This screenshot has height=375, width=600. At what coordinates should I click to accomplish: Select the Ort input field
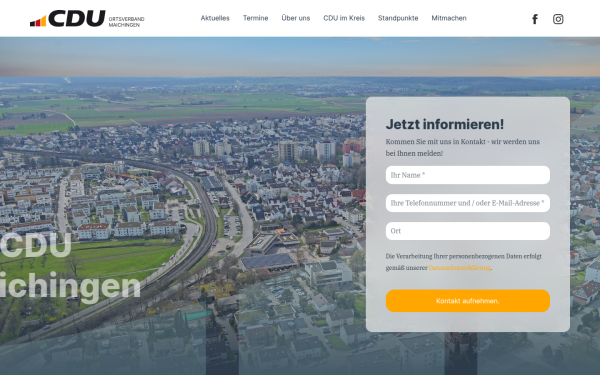click(x=468, y=231)
